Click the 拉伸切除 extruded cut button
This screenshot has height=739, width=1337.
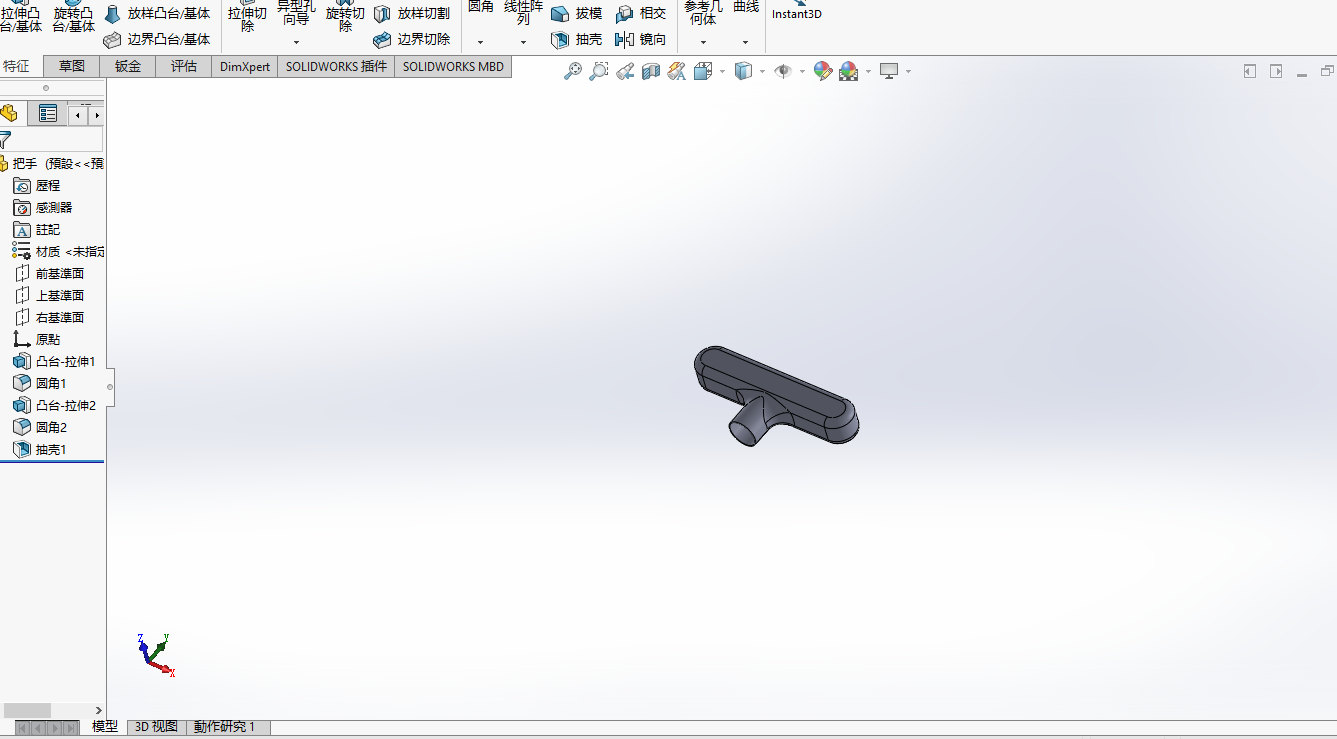pyautogui.click(x=247, y=16)
